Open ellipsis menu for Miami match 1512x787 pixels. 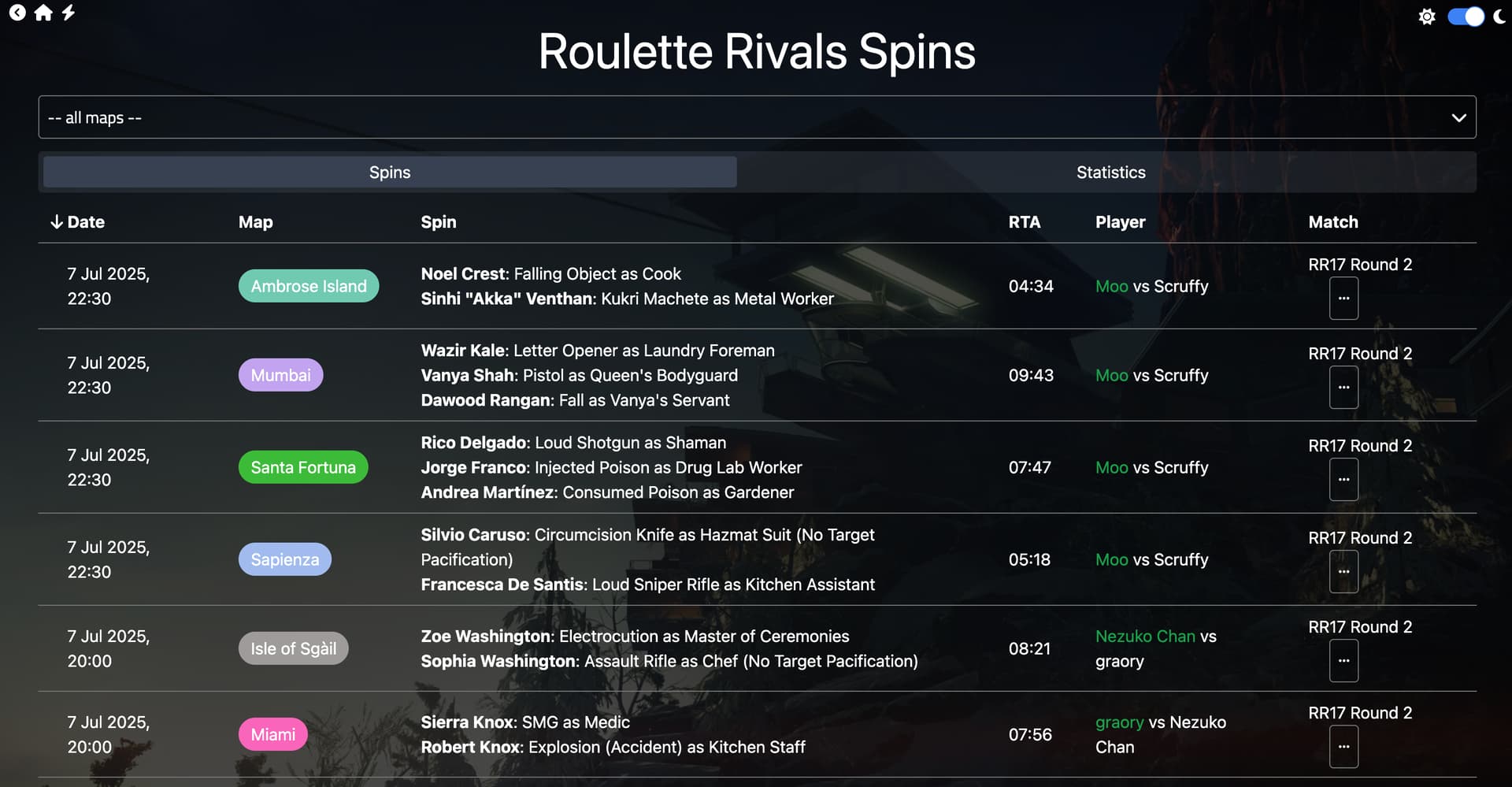(1343, 747)
